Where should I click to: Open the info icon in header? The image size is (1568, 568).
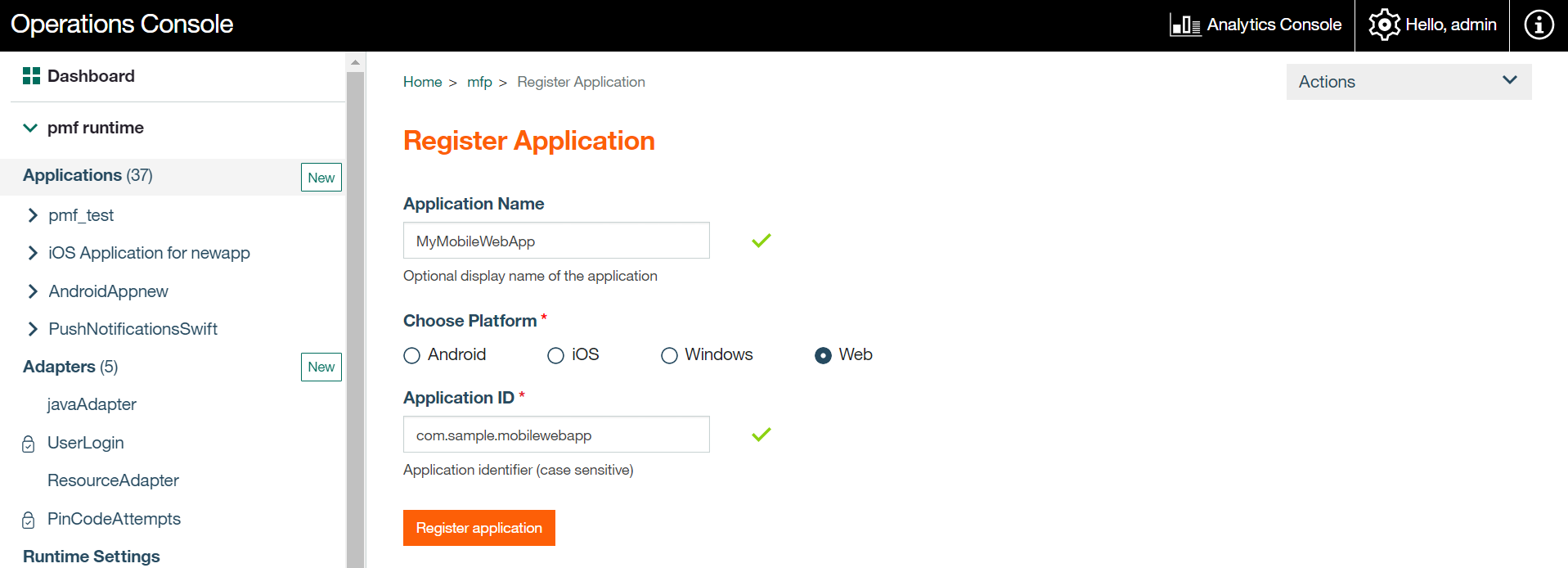[1539, 25]
